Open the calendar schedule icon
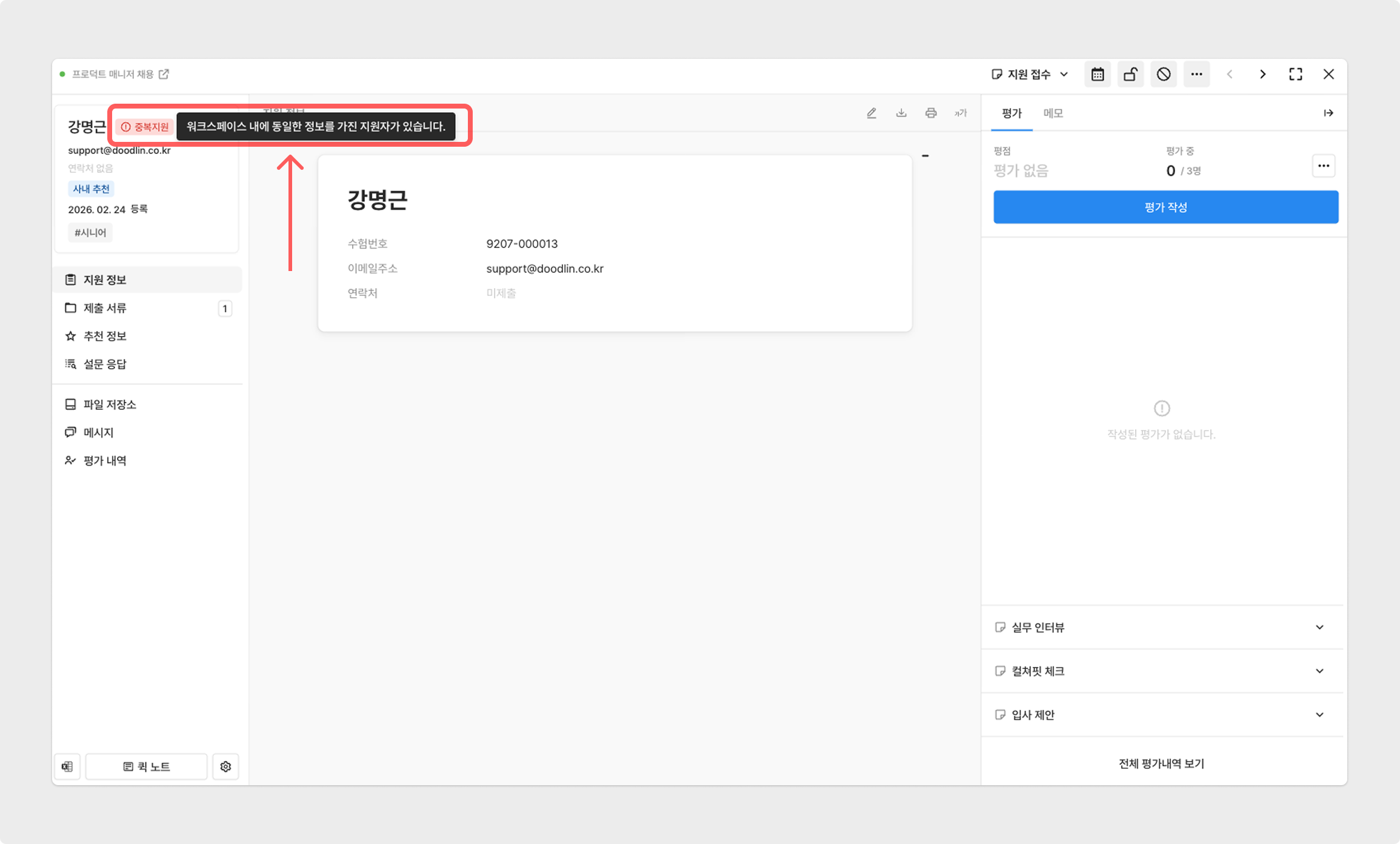The height and width of the screenshot is (844, 1400). 1097,75
